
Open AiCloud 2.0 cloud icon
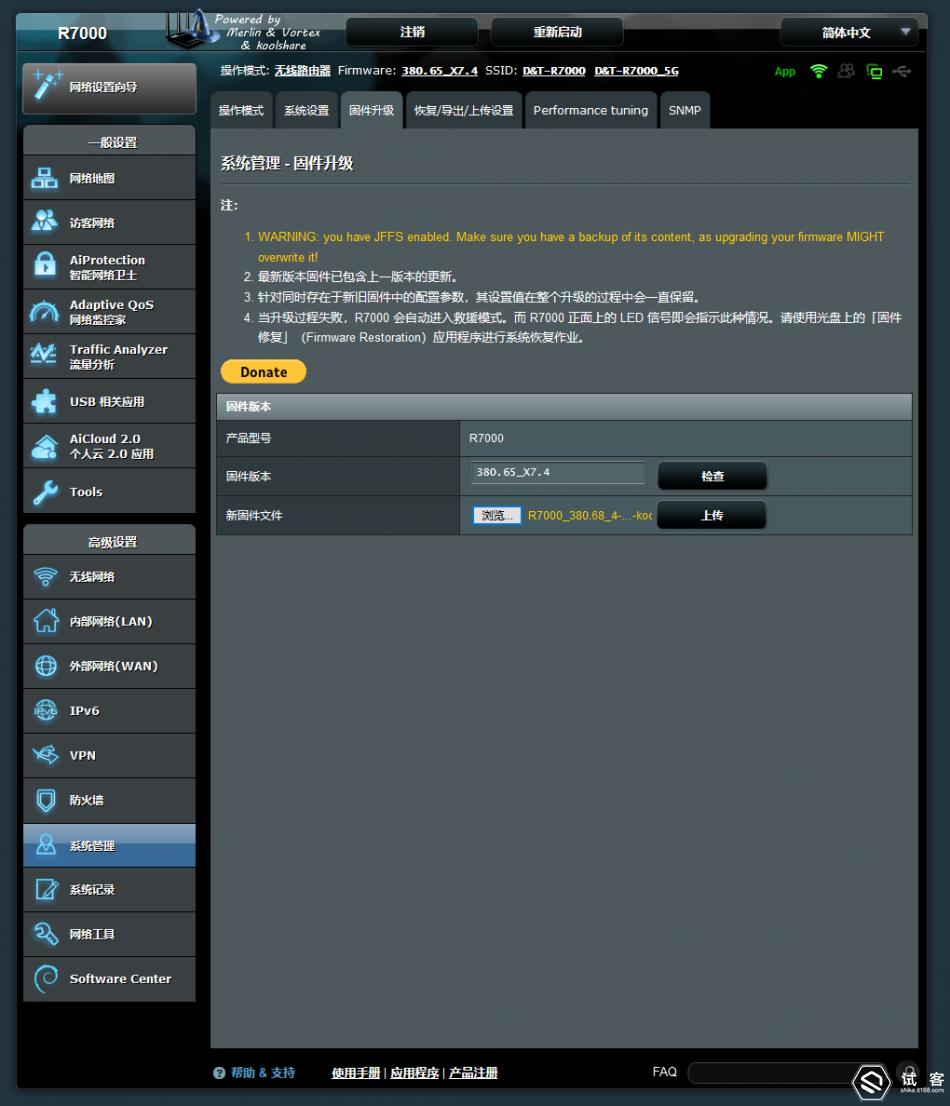click(46, 446)
